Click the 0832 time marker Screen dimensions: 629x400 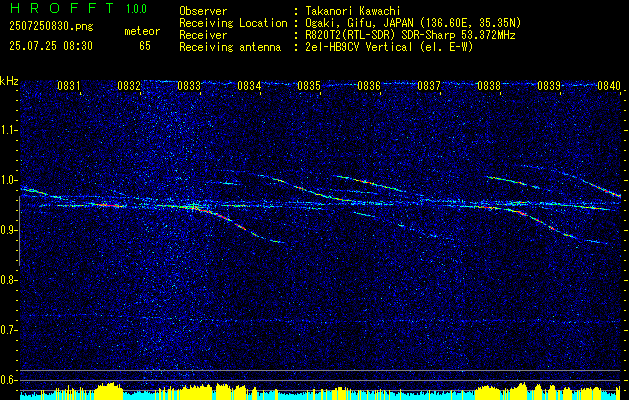[129, 86]
